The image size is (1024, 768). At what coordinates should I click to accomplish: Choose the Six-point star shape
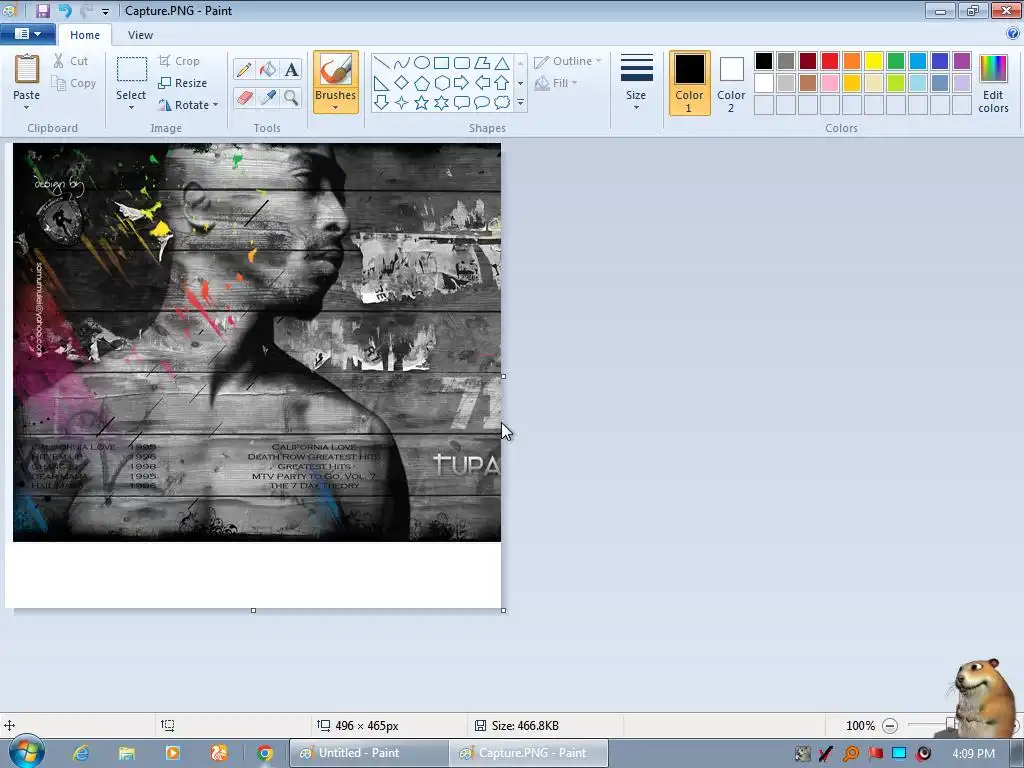point(441,103)
